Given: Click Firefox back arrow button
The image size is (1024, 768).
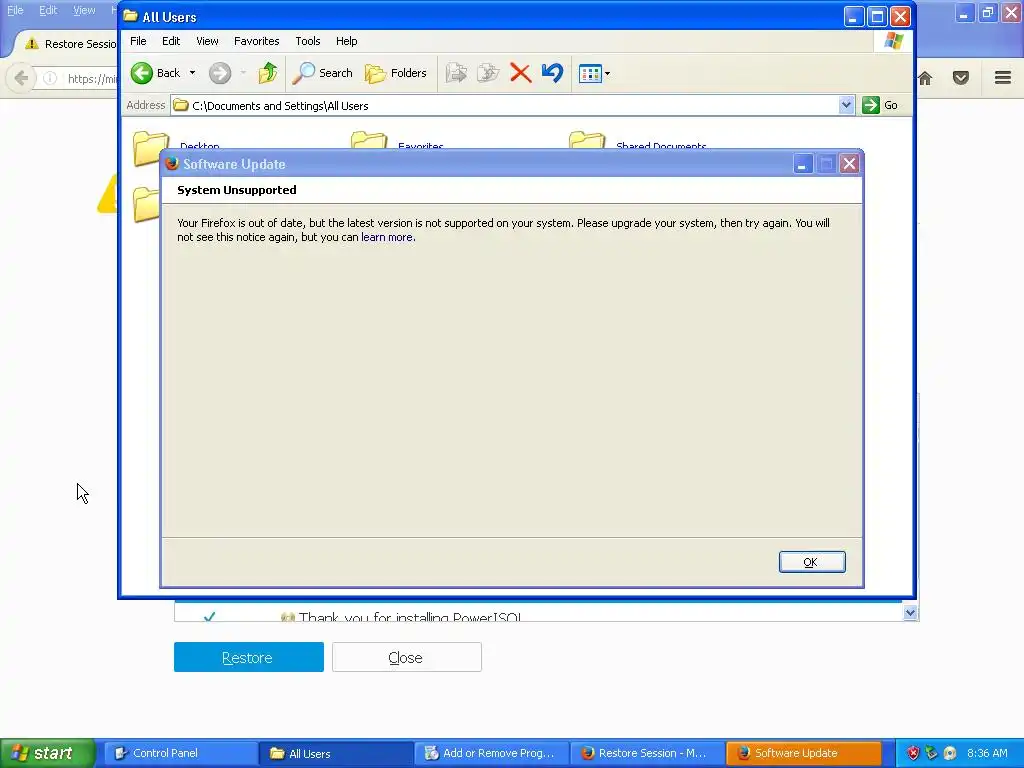Looking at the screenshot, I should [21, 78].
